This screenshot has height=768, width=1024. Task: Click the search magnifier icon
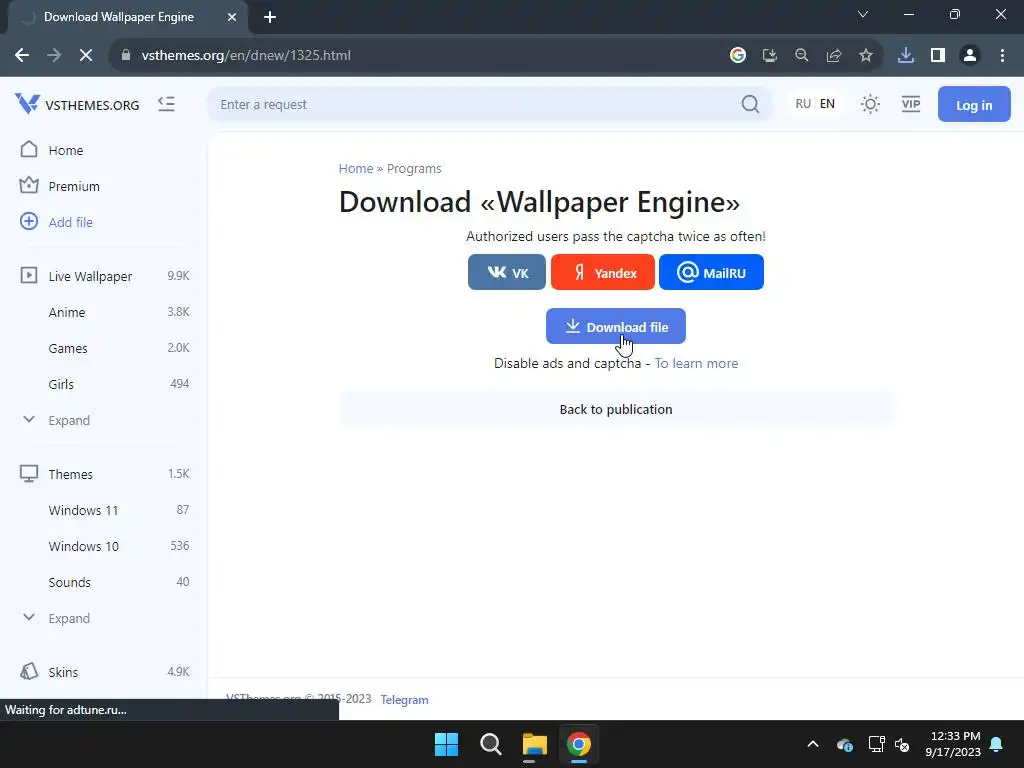click(x=750, y=104)
